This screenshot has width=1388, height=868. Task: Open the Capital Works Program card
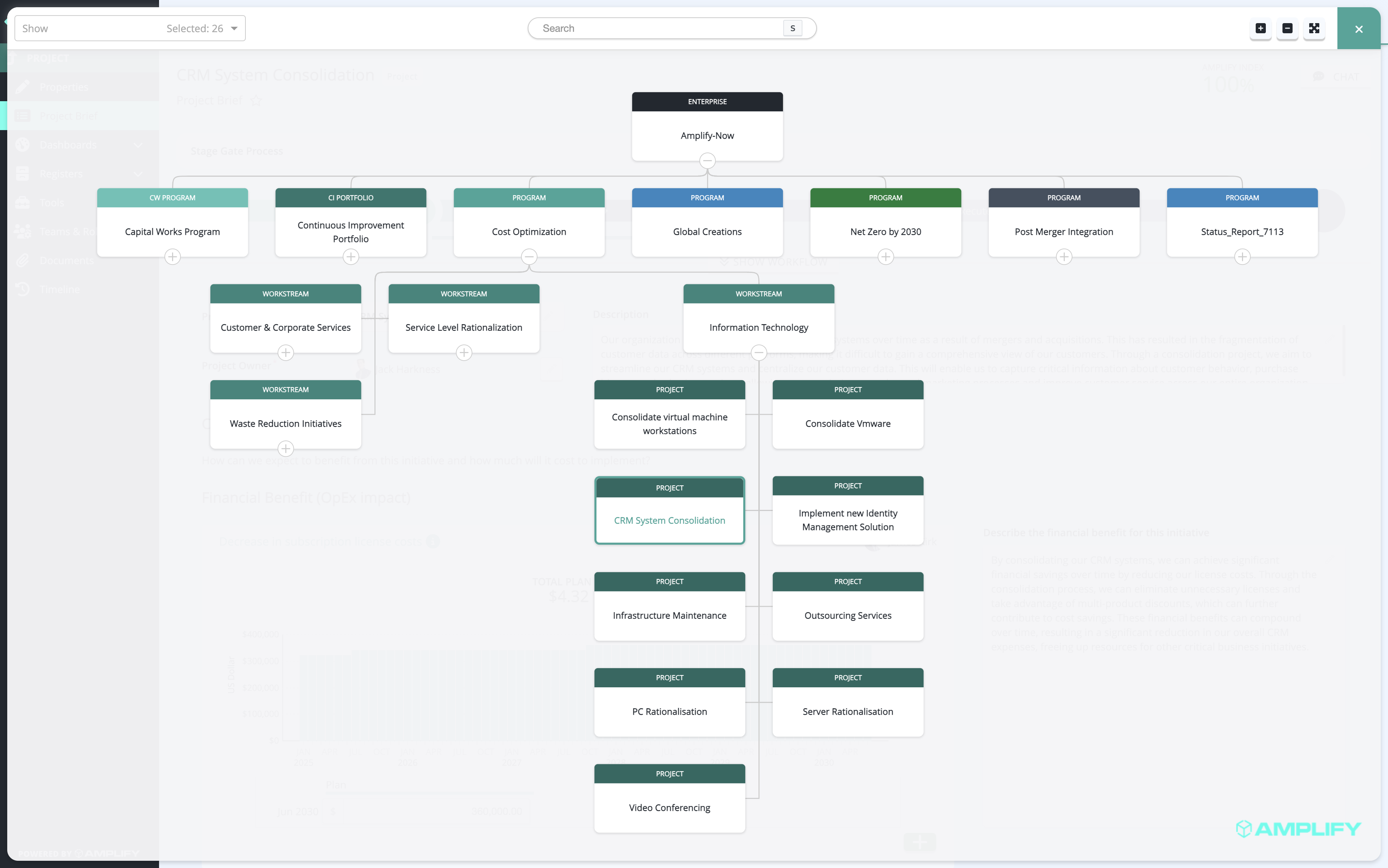[x=172, y=222]
